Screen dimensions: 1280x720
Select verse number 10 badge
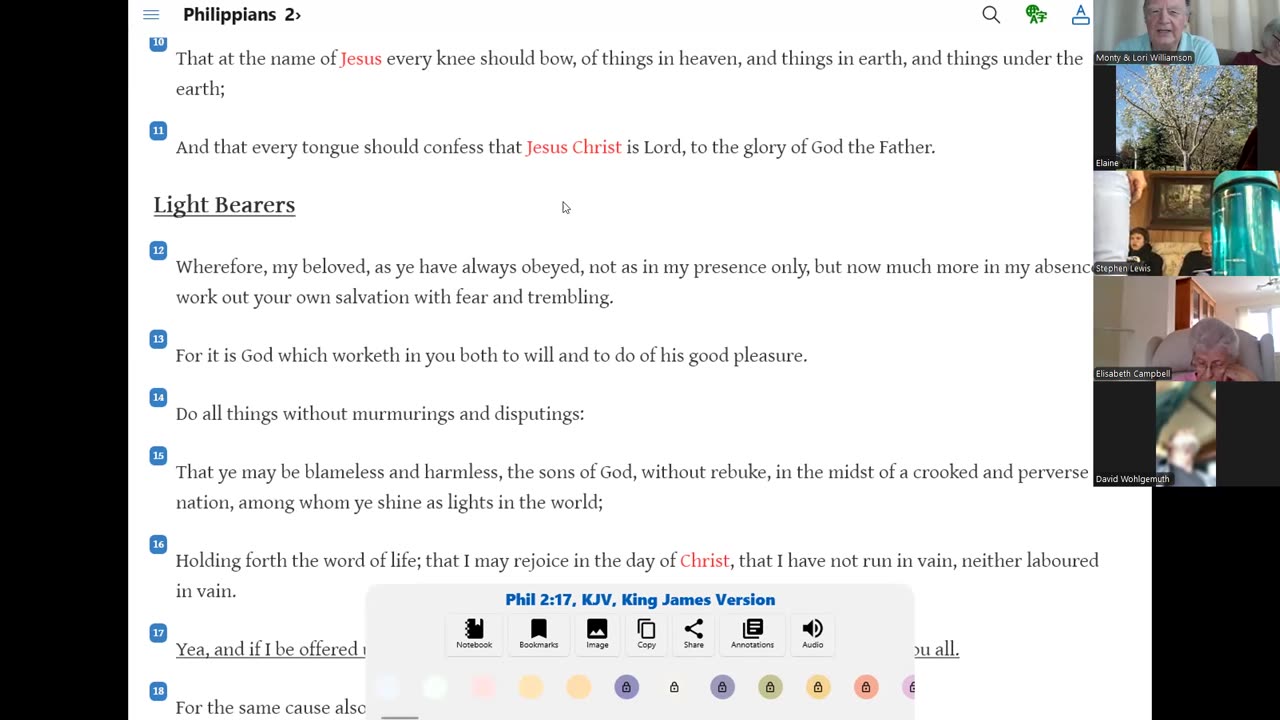coord(158,42)
